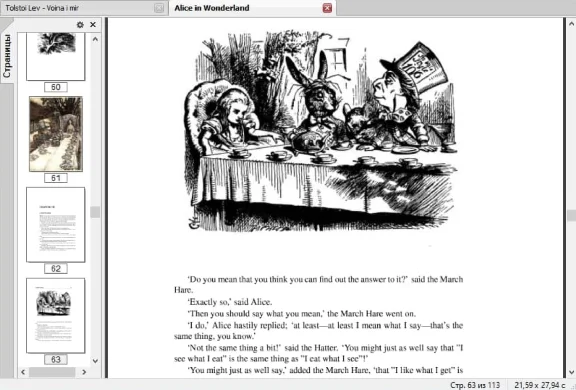Click document view scroll down arrow
The image size is (576, 390).
pyautogui.click(x=571, y=372)
